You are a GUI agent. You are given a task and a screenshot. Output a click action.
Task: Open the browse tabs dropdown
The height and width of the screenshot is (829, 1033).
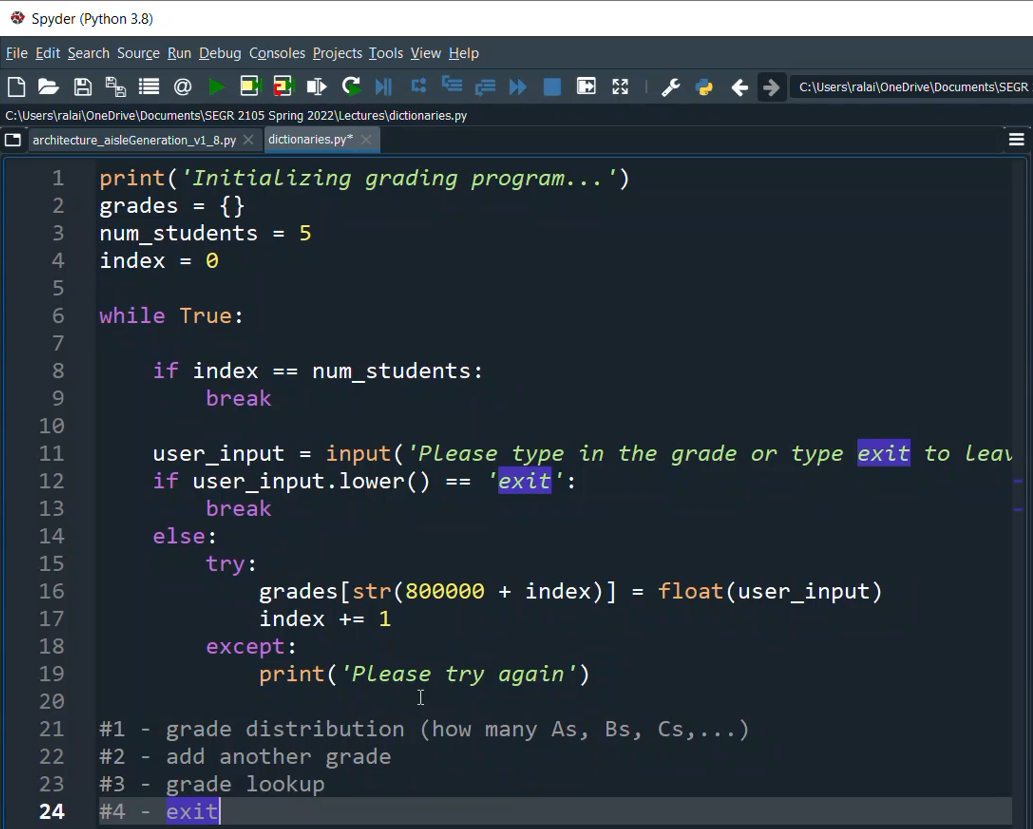coord(12,139)
